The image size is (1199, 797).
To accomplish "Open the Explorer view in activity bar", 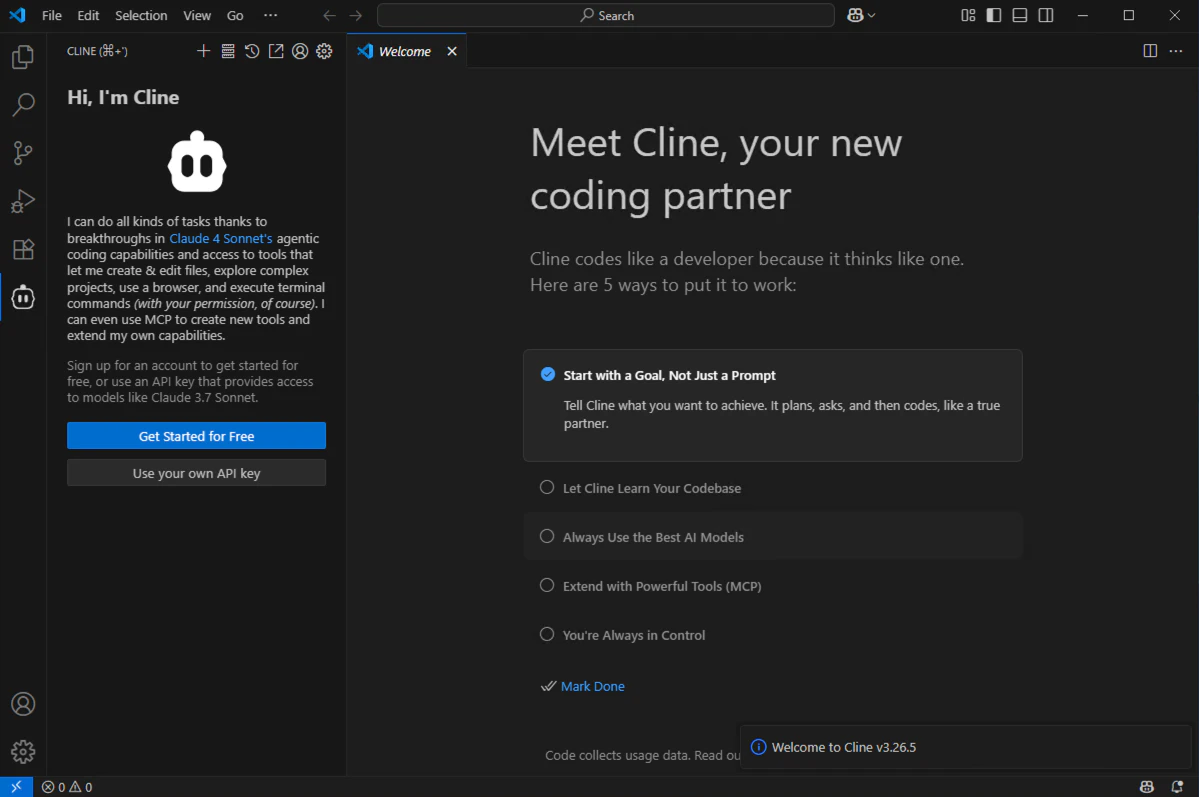I will pos(23,57).
